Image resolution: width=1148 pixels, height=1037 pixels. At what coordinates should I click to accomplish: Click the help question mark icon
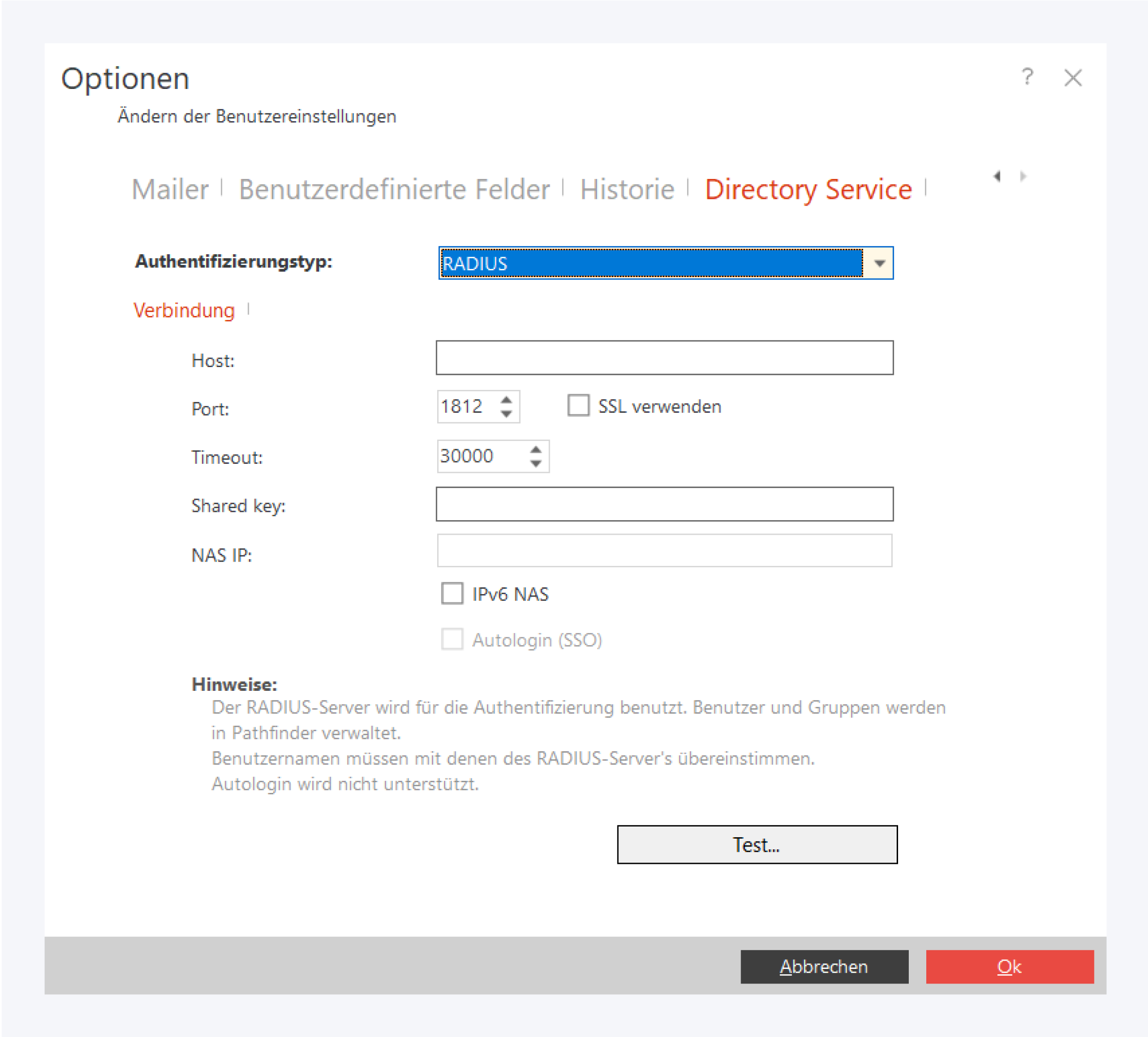(1027, 77)
